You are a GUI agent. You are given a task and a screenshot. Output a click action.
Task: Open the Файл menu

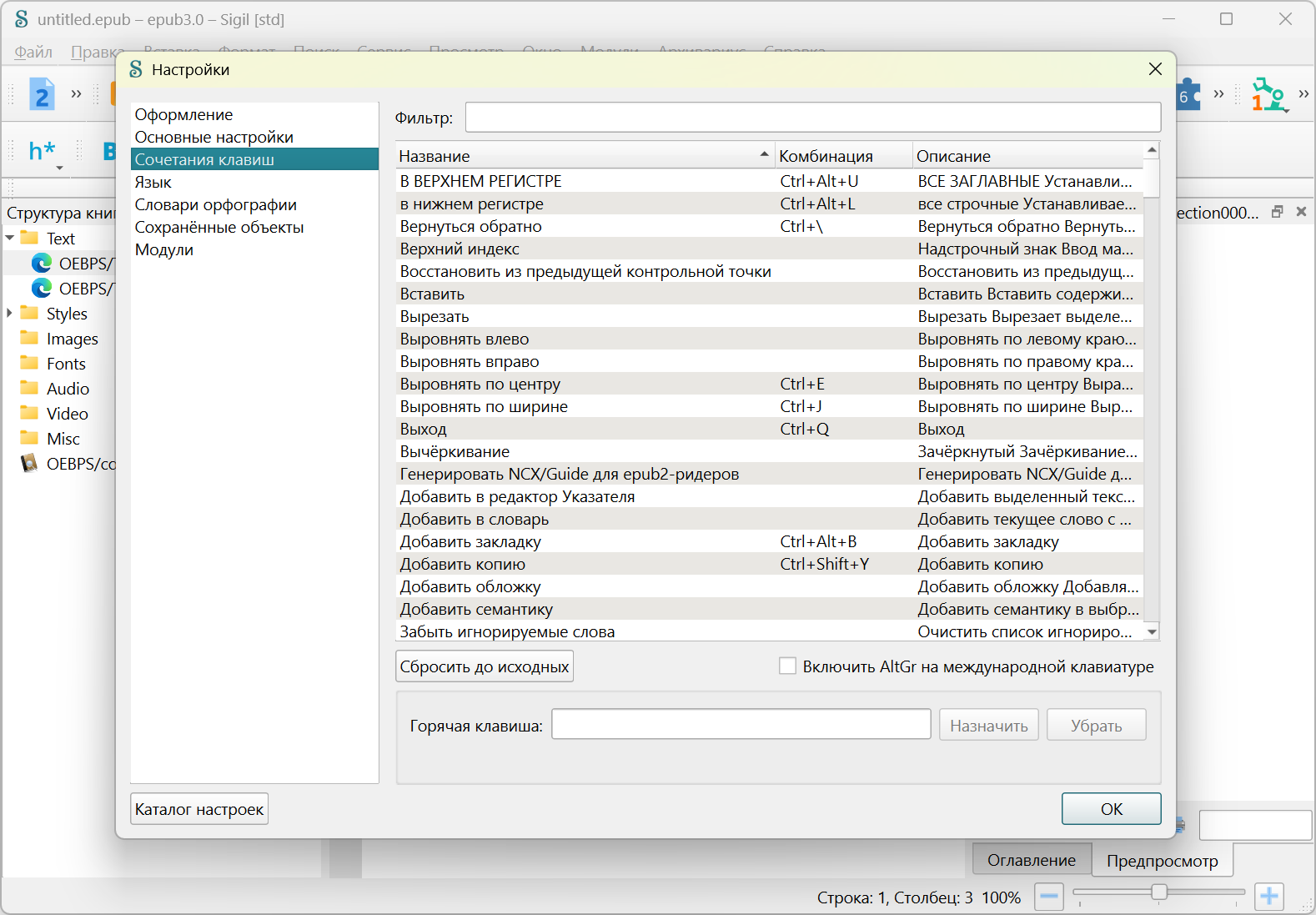pos(33,52)
